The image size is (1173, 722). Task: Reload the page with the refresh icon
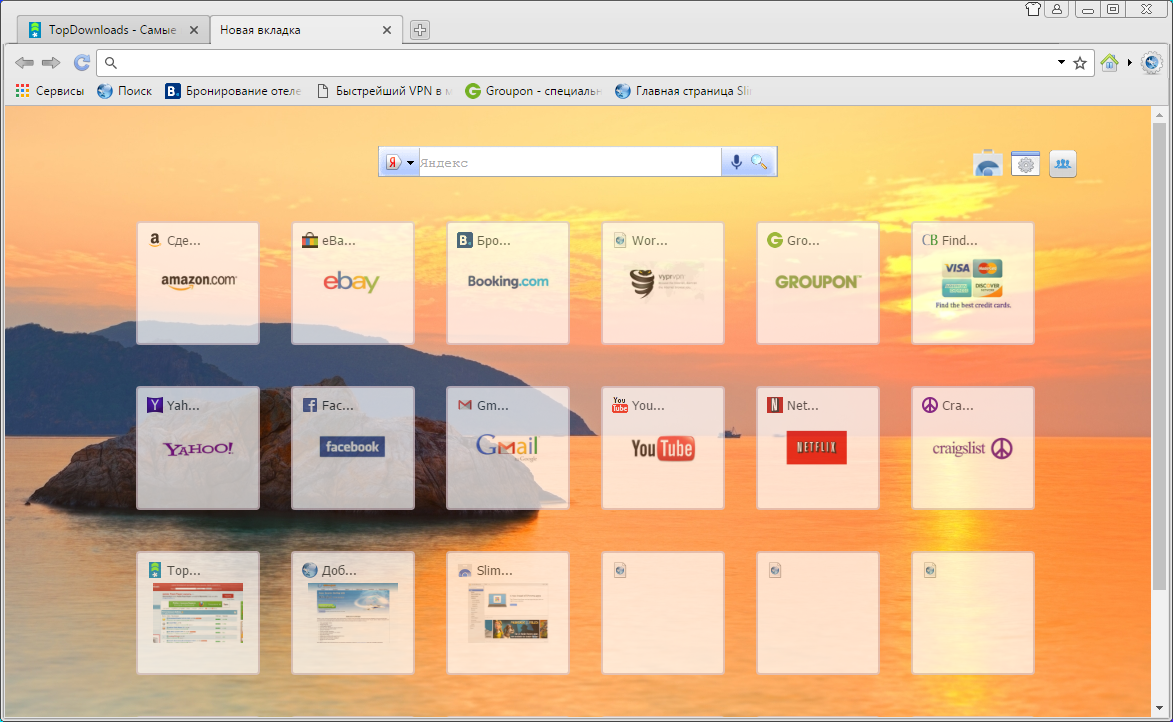[82, 63]
